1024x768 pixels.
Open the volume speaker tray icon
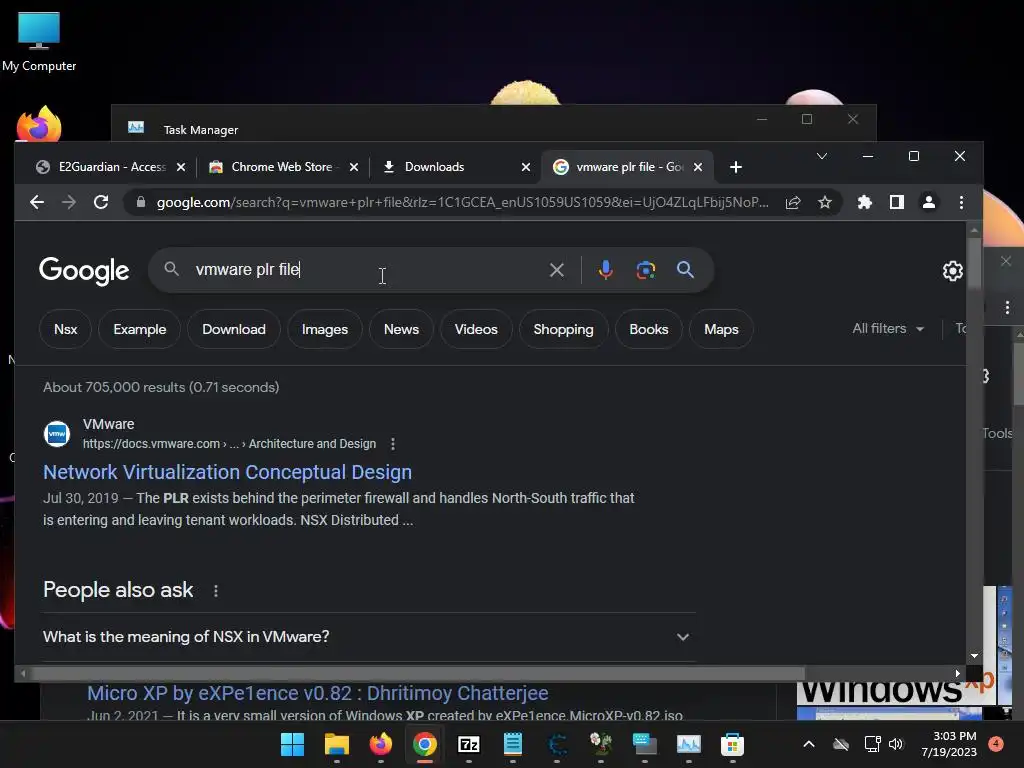coord(895,744)
